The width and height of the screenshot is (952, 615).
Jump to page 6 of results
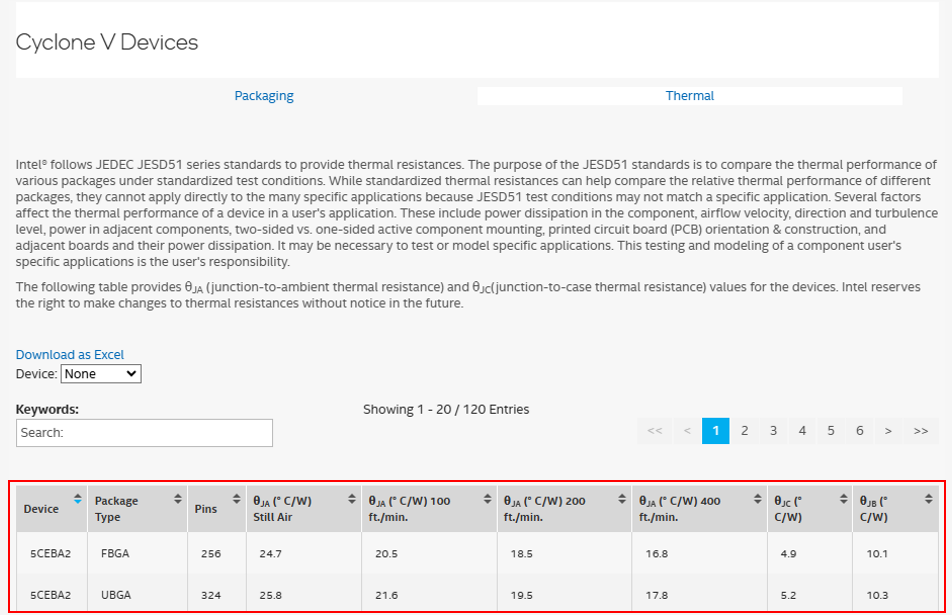click(x=860, y=431)
